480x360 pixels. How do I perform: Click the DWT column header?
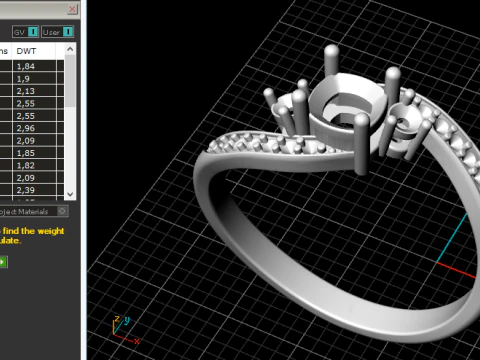click(x=34, y=51)
